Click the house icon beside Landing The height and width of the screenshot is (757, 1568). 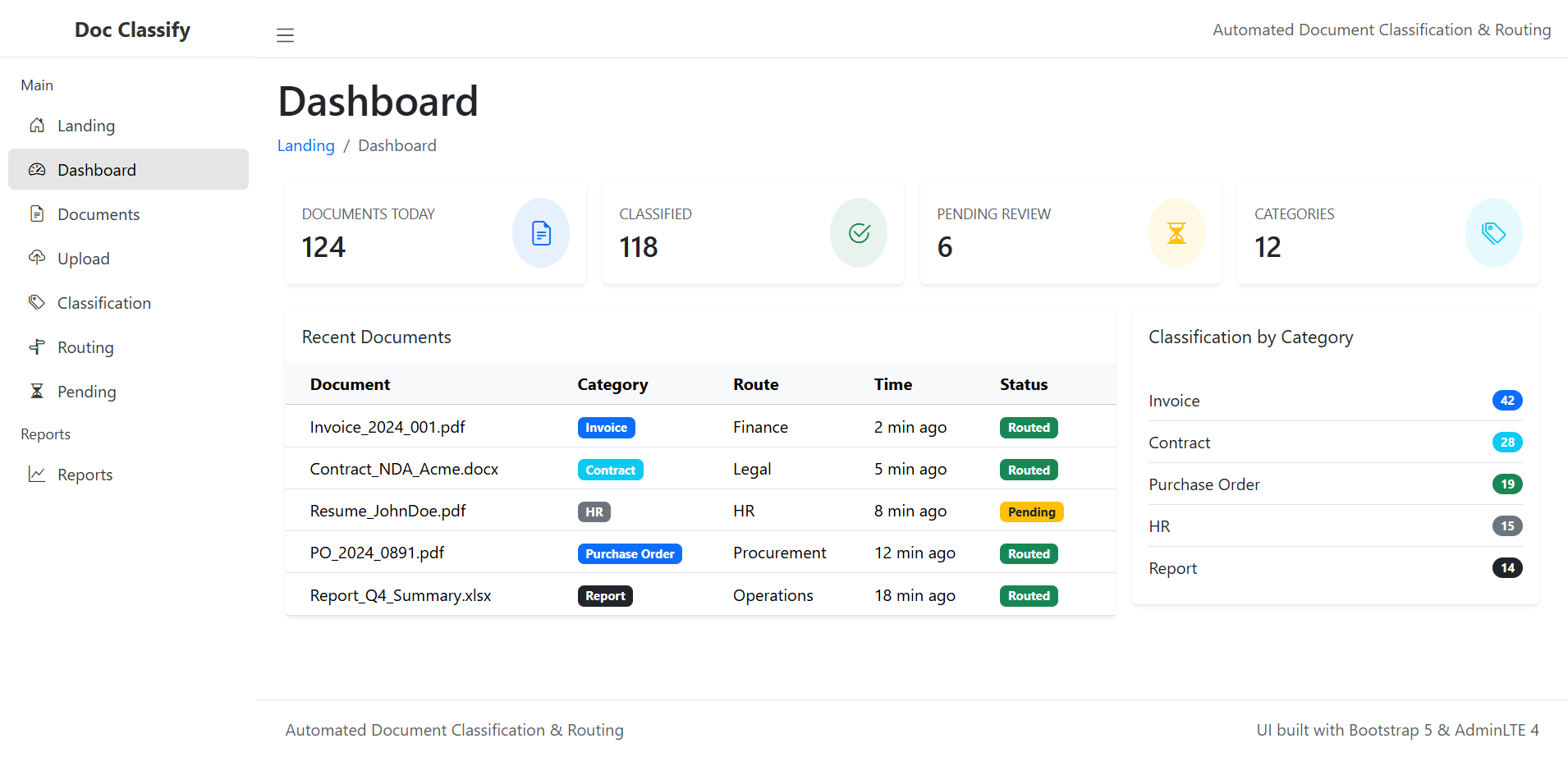pyautogui.click(x=37, y=126)
